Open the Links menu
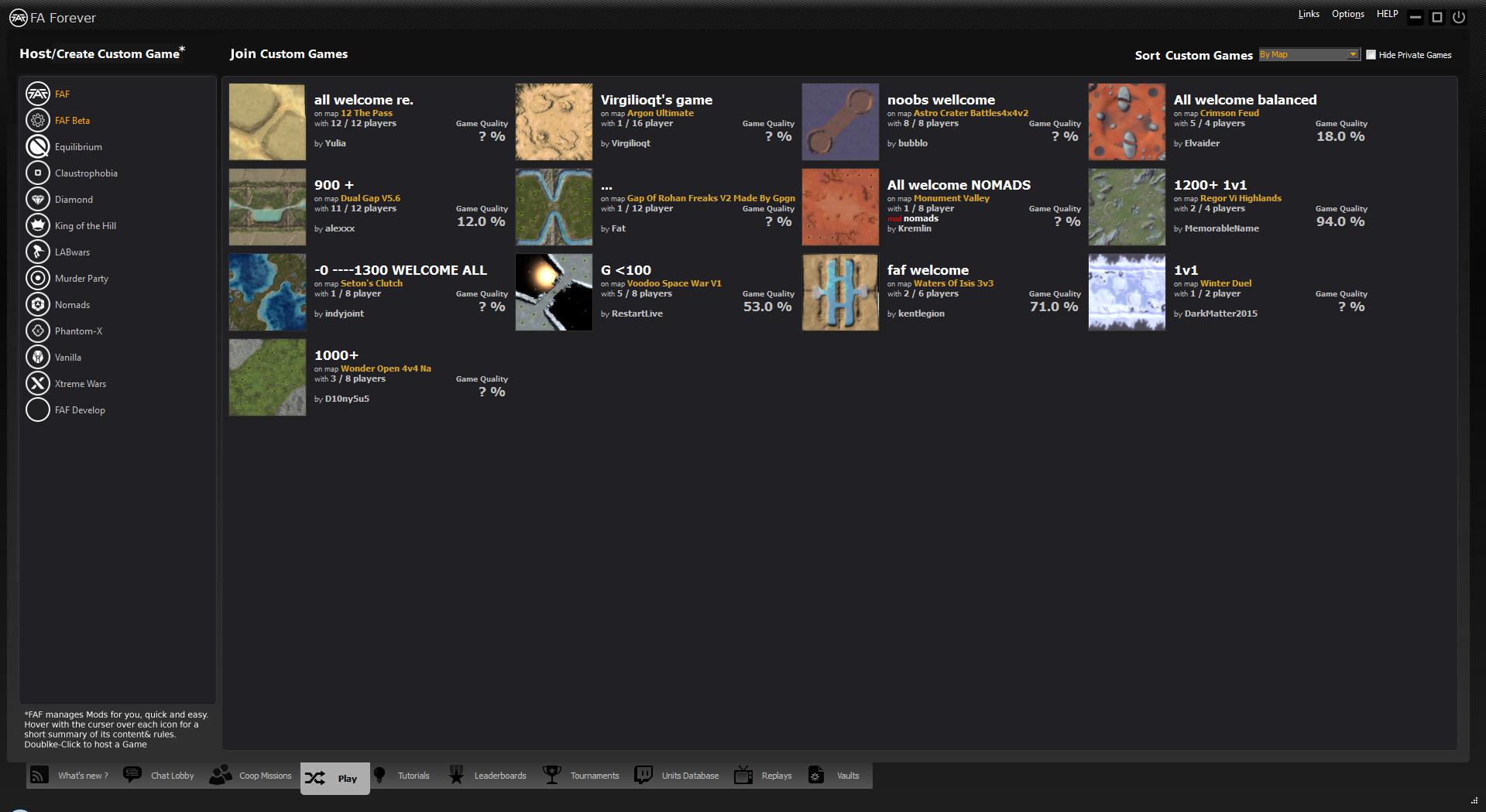This screenshot has width=1486, height=812. click(x=1309, y=14)
